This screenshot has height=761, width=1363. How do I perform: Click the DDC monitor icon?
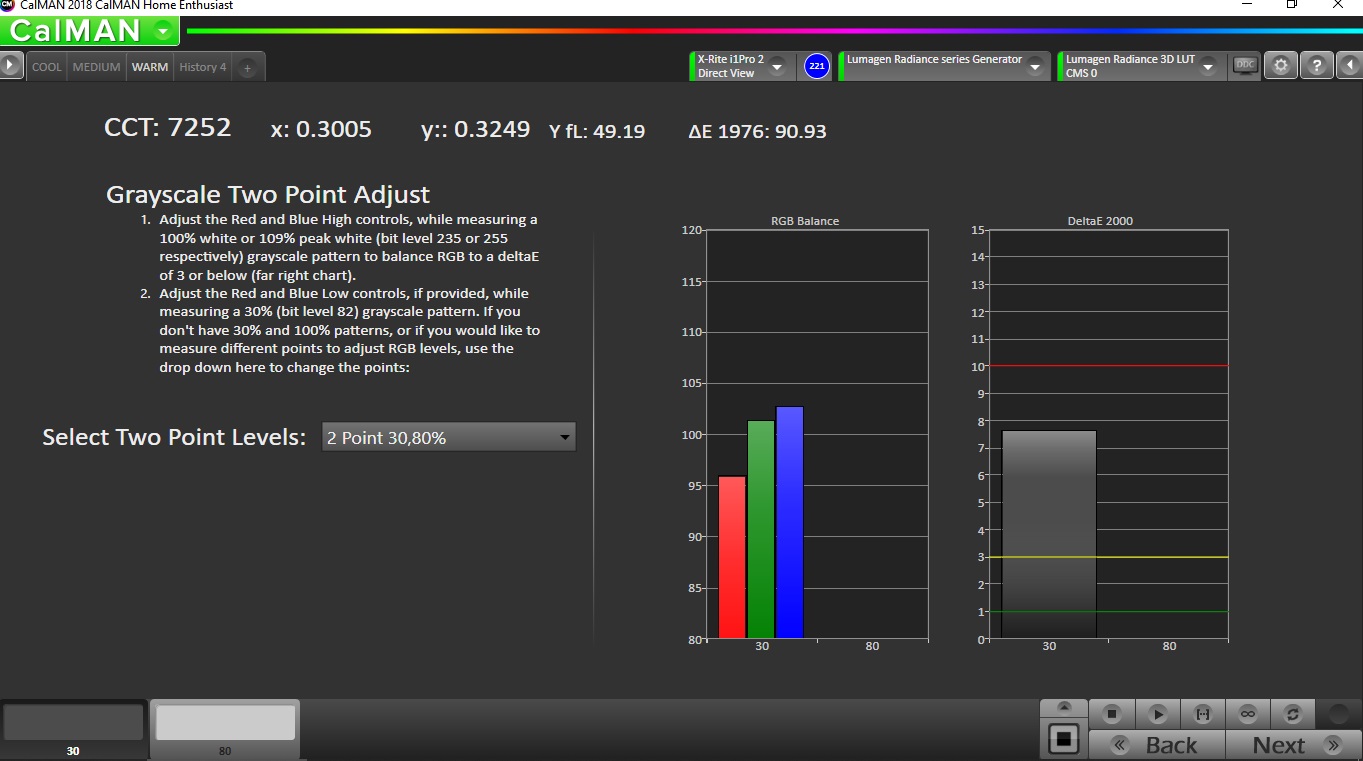click(x=1245, y=65)
